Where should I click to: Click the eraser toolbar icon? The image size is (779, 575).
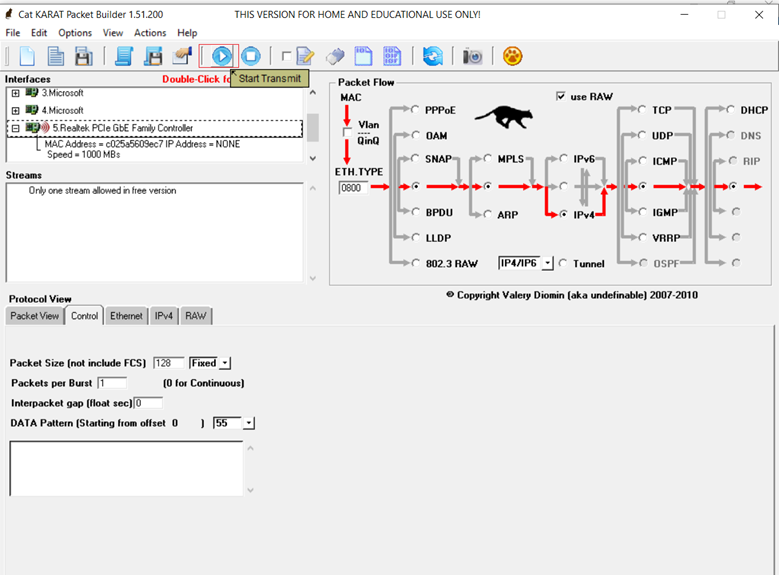point(336,56)
